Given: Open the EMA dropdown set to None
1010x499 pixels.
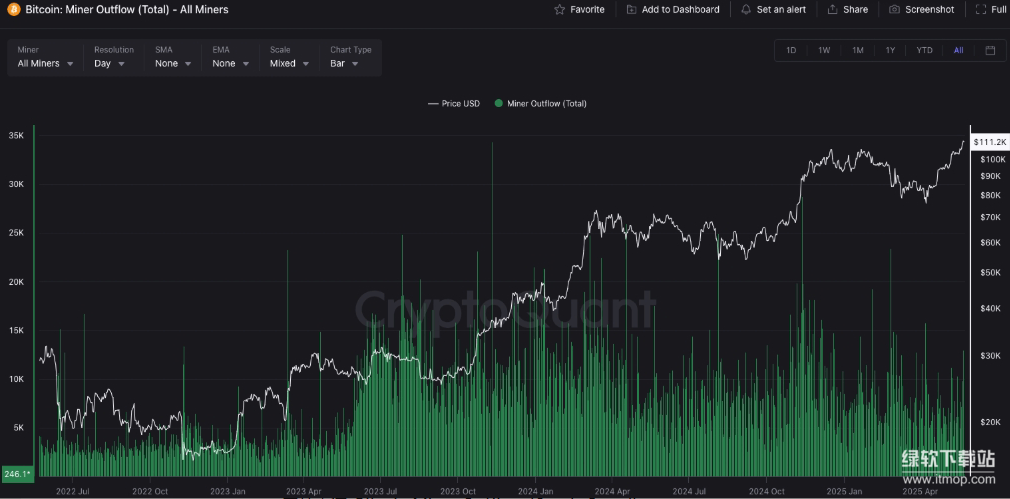Looking at the screenshot, I should click(232, 57).
